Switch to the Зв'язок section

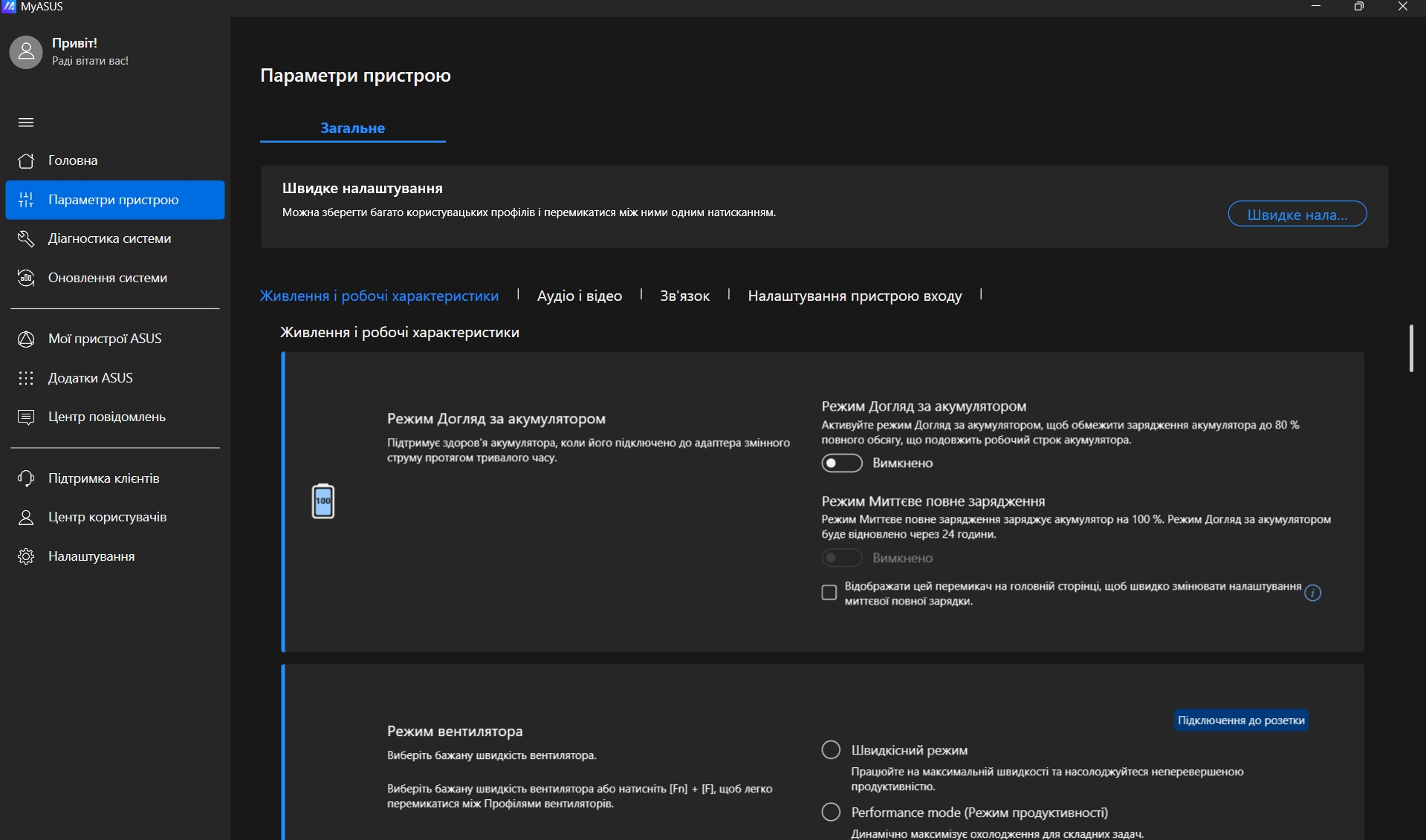(684, 296)
